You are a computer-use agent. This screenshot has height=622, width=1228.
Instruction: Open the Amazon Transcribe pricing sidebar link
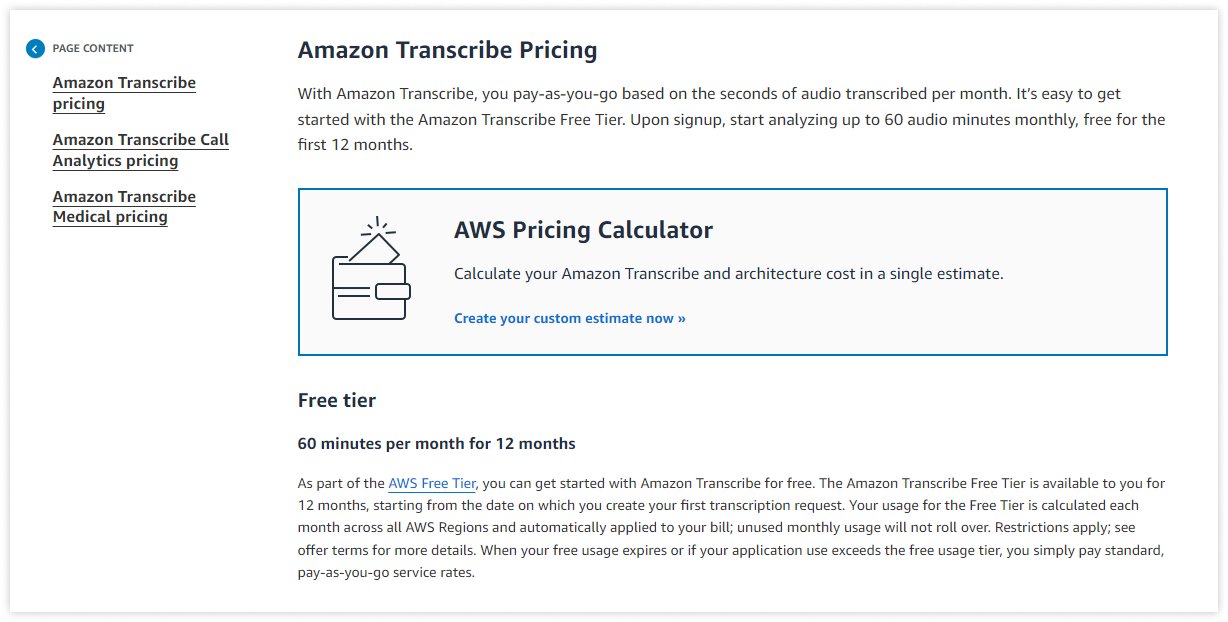tap(124, 93)
